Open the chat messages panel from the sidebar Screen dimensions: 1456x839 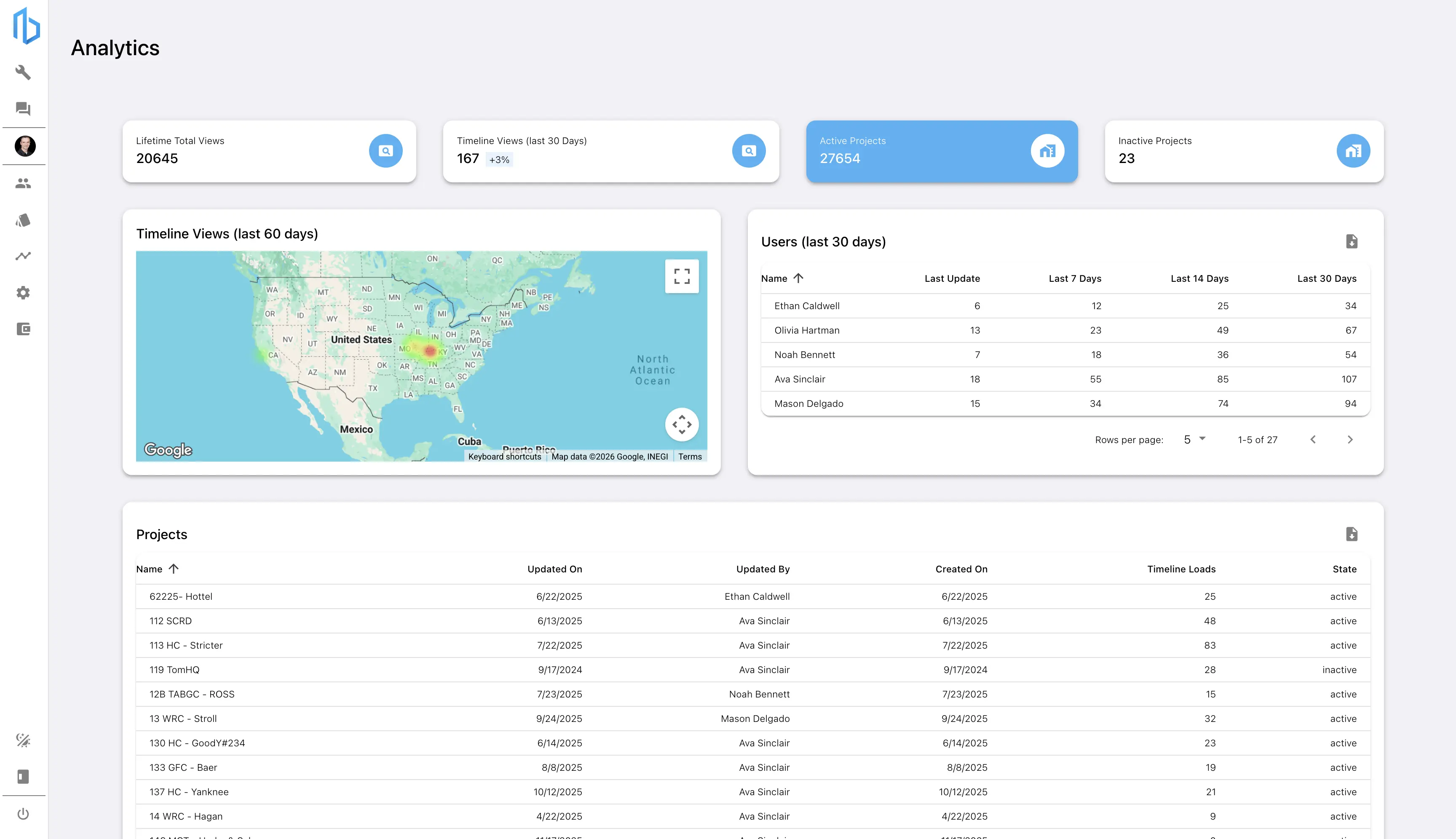coord(23,109)
